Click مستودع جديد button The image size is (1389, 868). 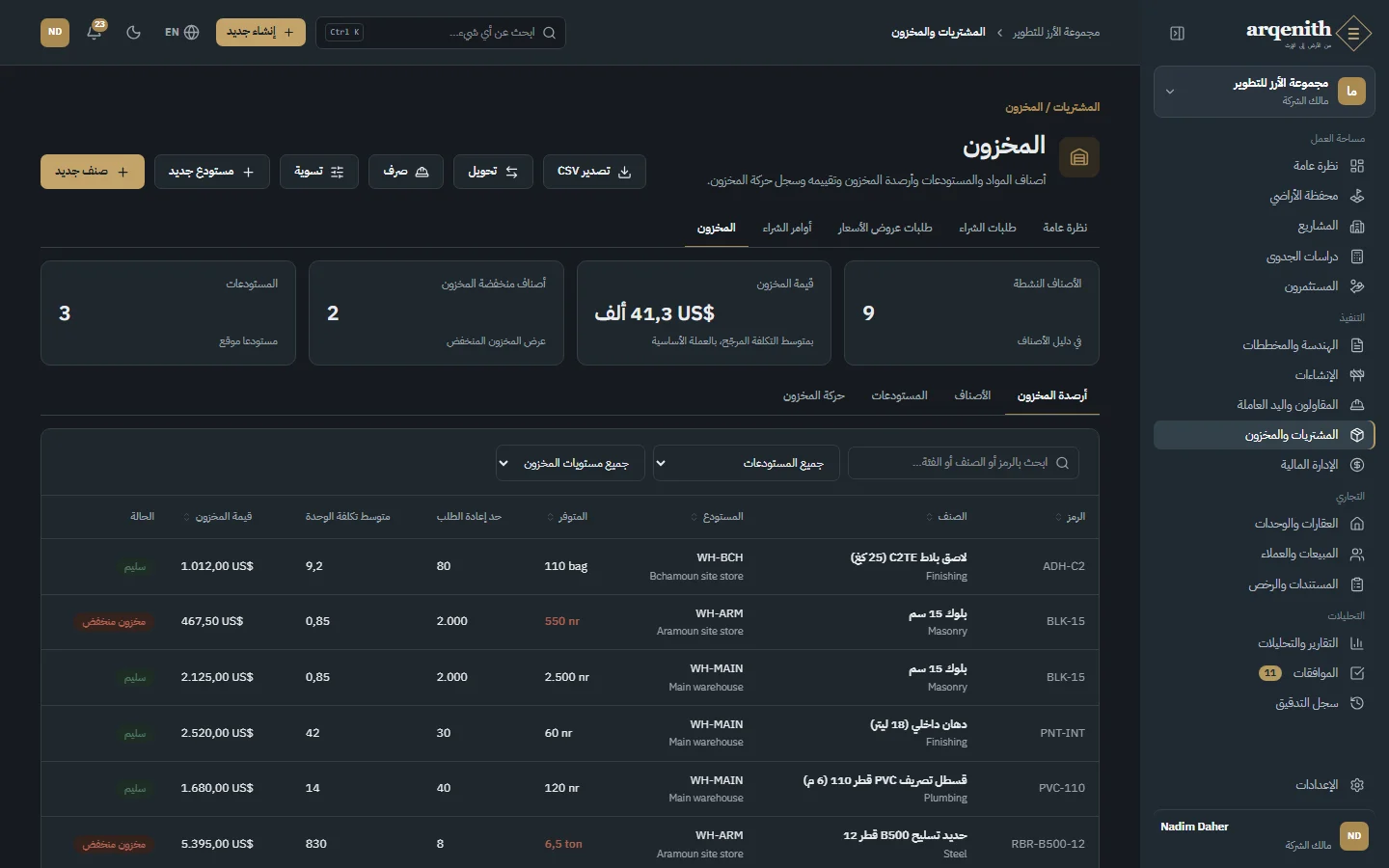[212, 172]
